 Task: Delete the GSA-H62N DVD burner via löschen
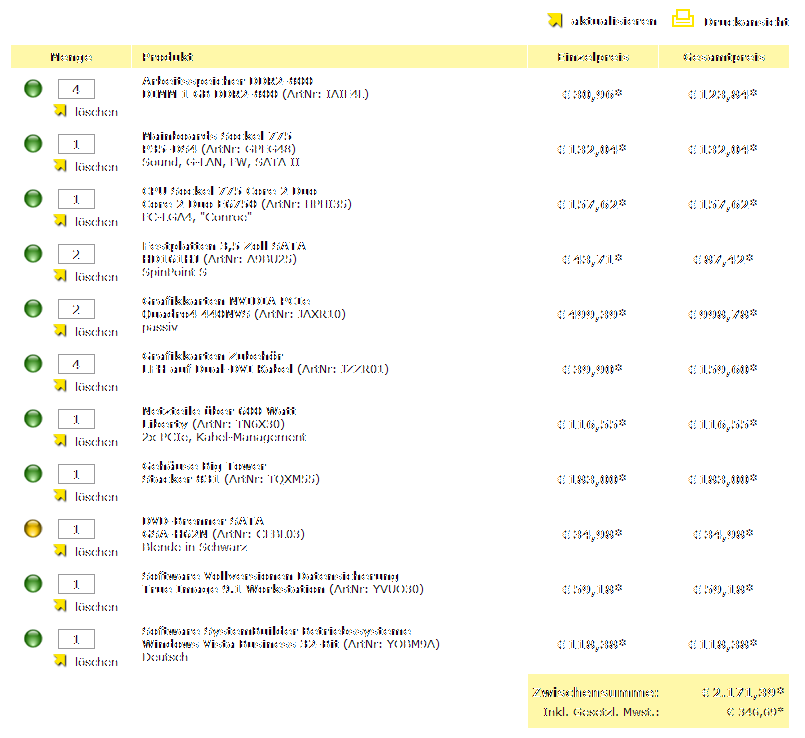click(x=96, y=552)
